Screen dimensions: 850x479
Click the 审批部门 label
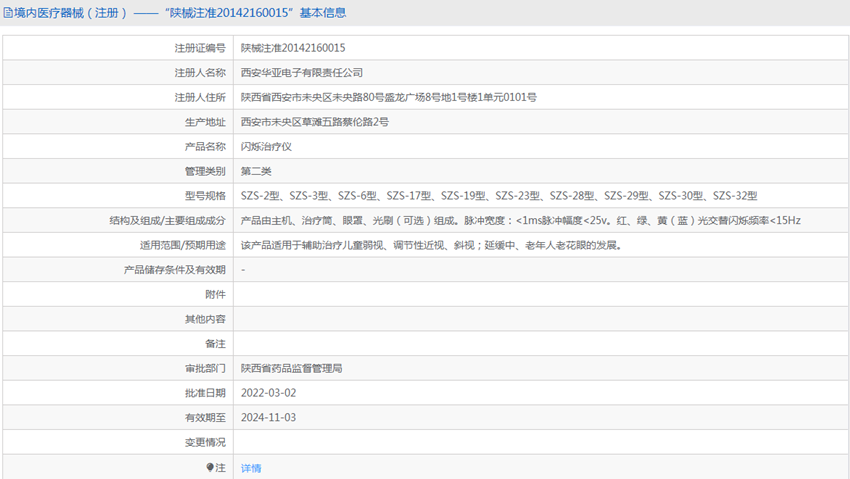205,368
